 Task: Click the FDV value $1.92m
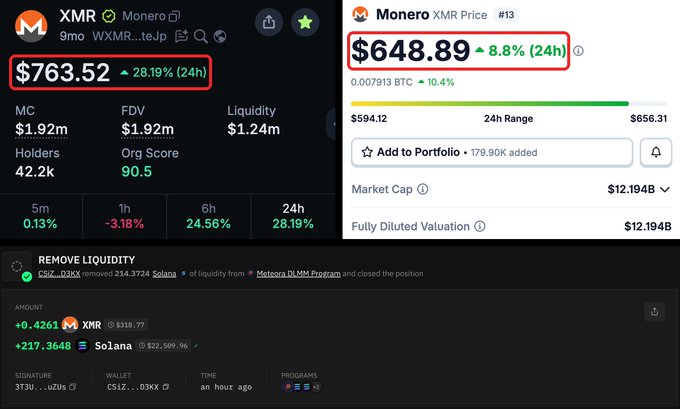(147, 129)
